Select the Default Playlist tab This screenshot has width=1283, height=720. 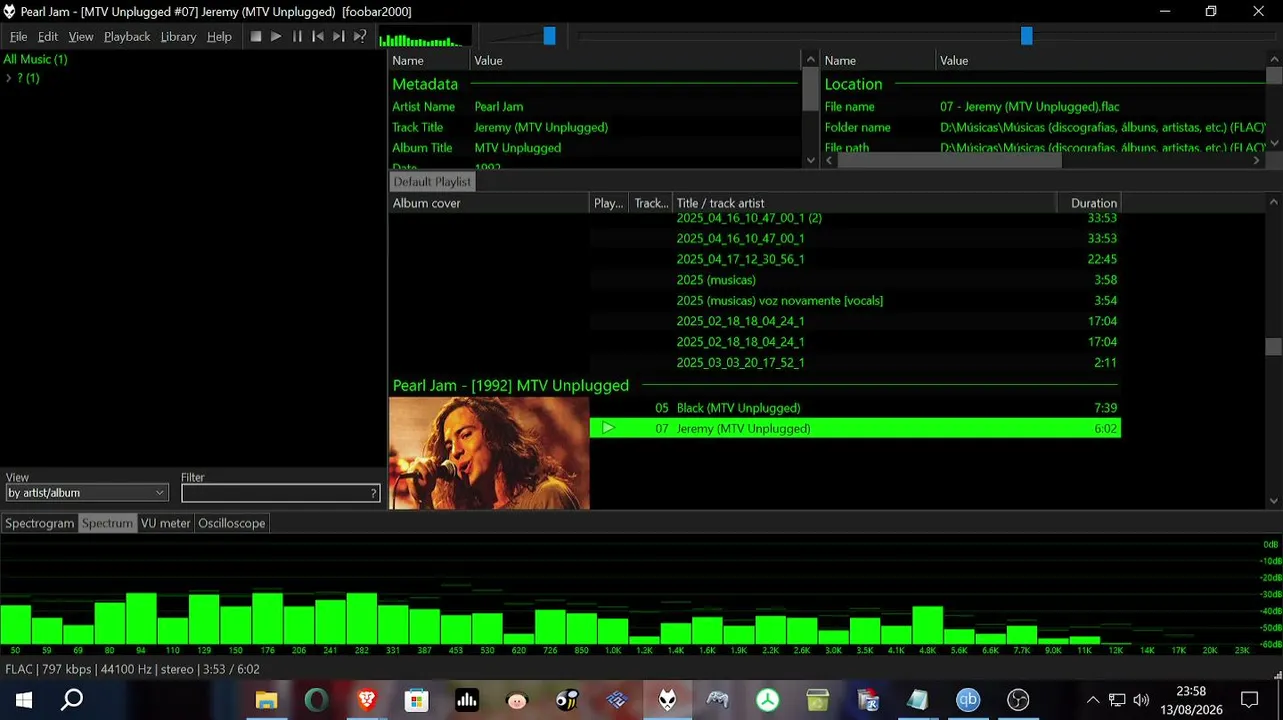tap(432, 182)
